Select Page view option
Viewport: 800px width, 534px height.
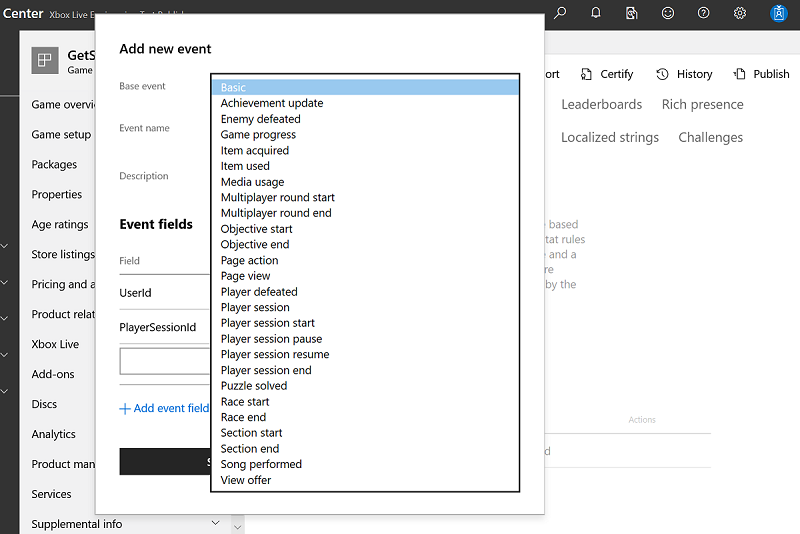365,276
